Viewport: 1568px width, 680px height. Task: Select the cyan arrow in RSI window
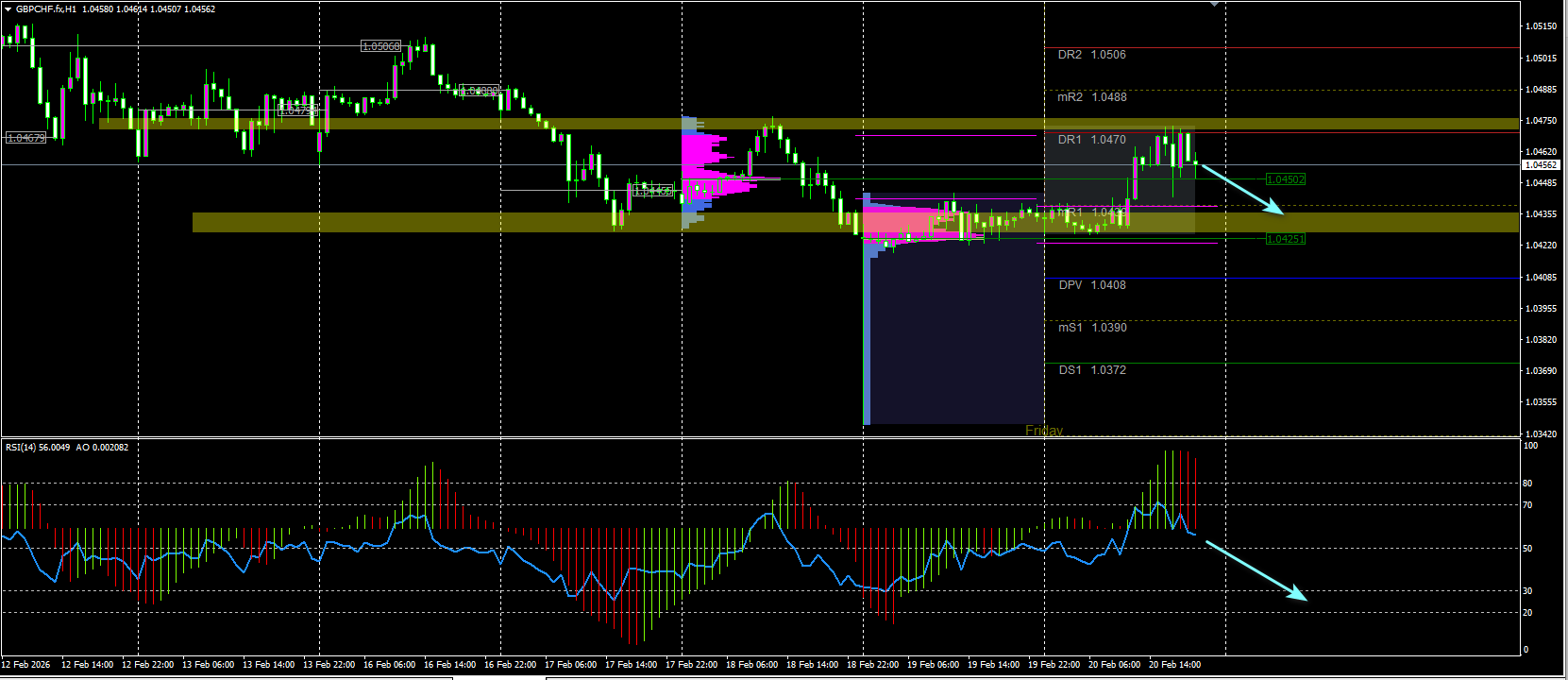tap(1256, 570)
